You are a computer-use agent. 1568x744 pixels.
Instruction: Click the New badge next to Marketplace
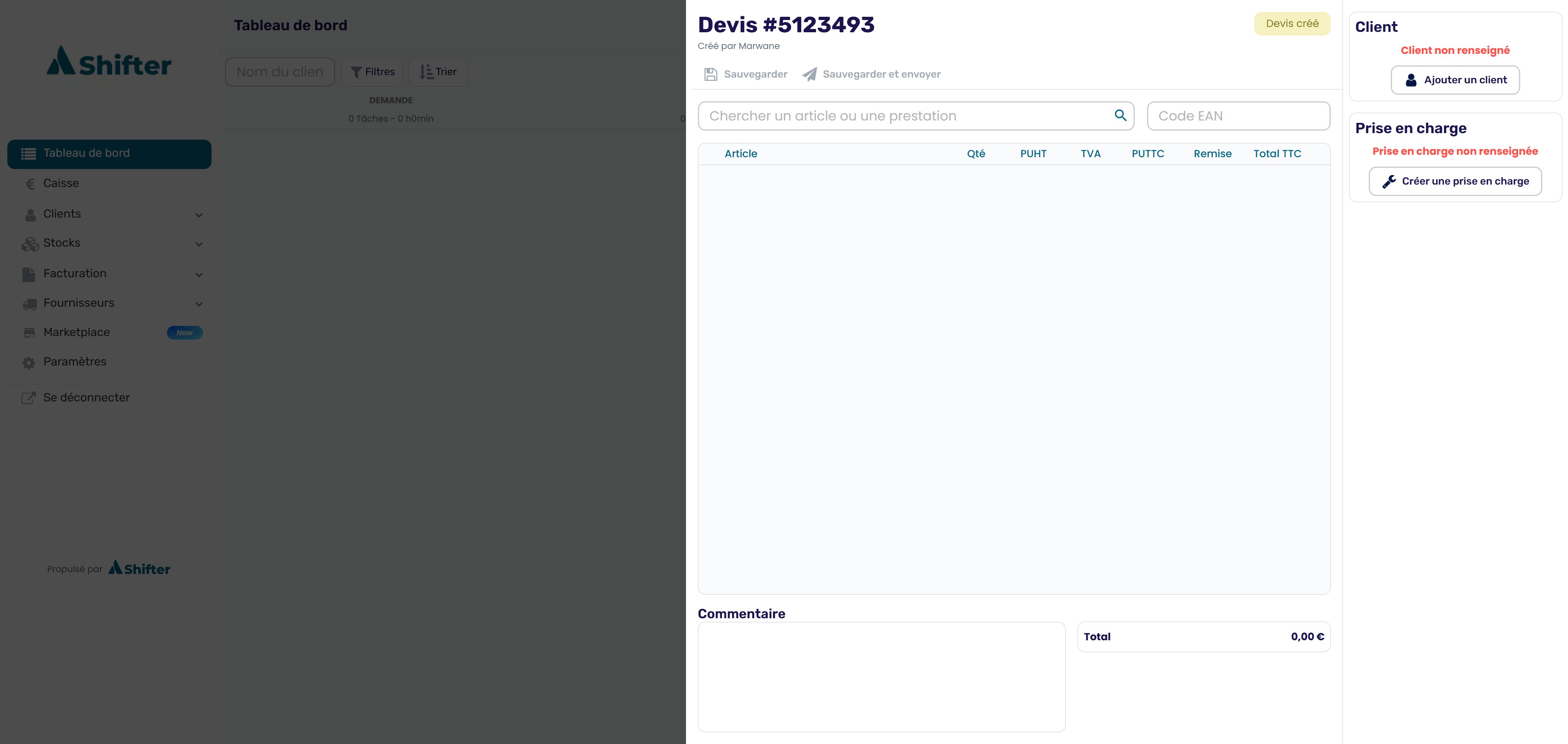pyautogui.click(x=185, y=332)
